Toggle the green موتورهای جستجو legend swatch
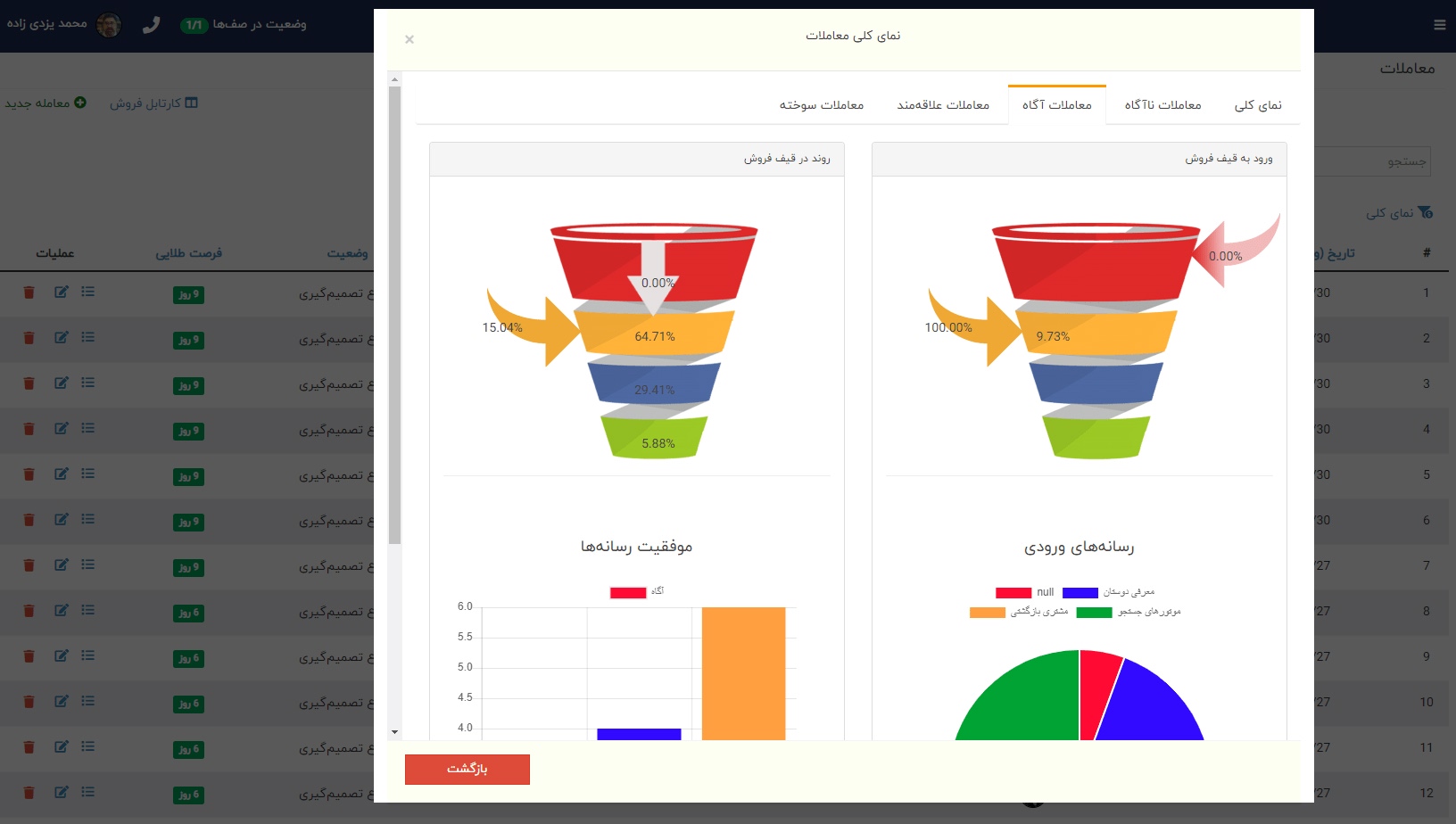 click(1094, 613)
